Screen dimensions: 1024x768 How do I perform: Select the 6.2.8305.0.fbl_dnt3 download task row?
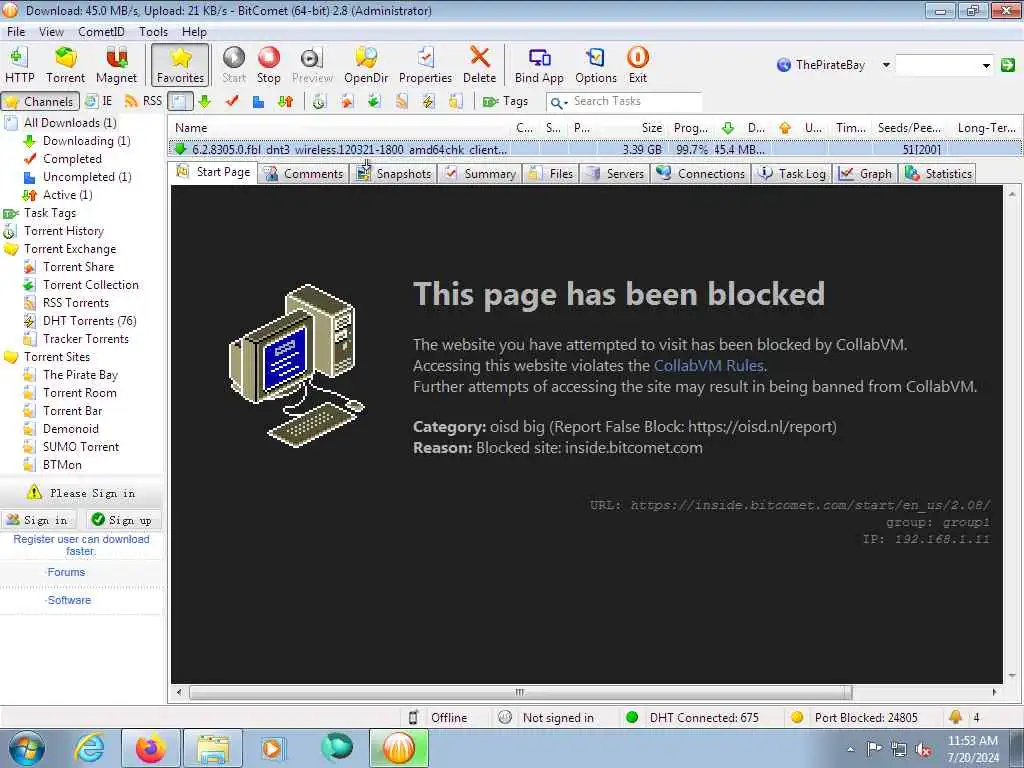[595, 150]
